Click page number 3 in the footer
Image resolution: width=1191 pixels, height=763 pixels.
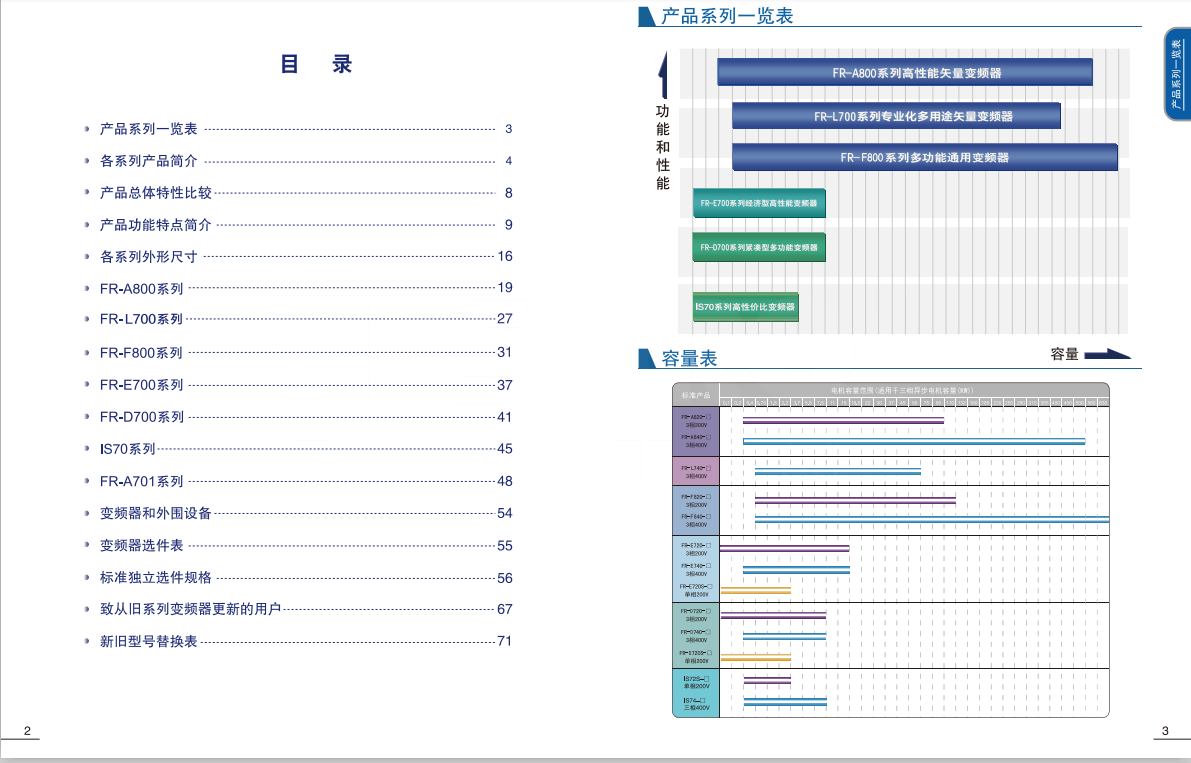1165,731
